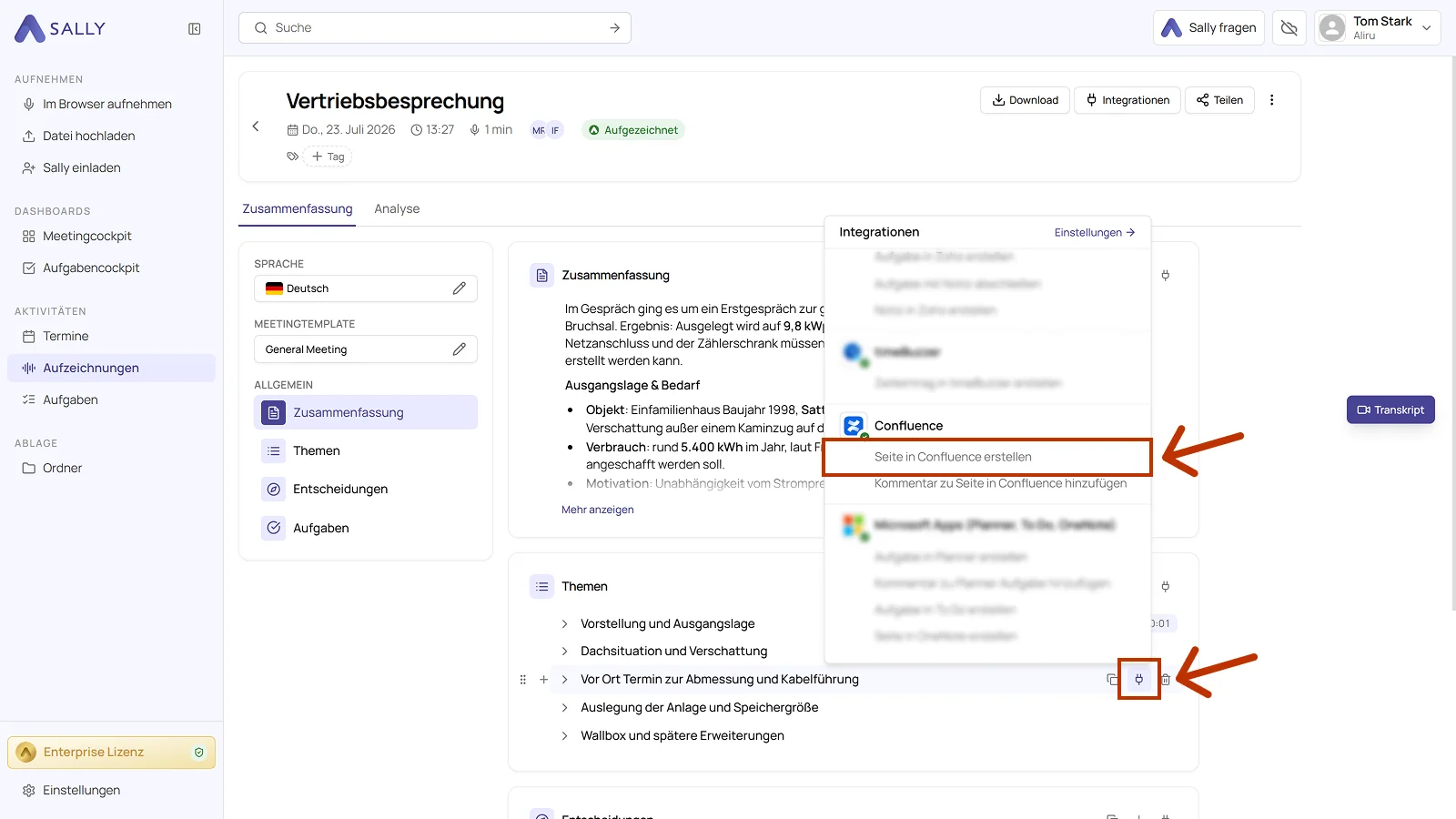
Task: Open Einstellungen at the sidebar bottom
Action: (x=81, y=790)
